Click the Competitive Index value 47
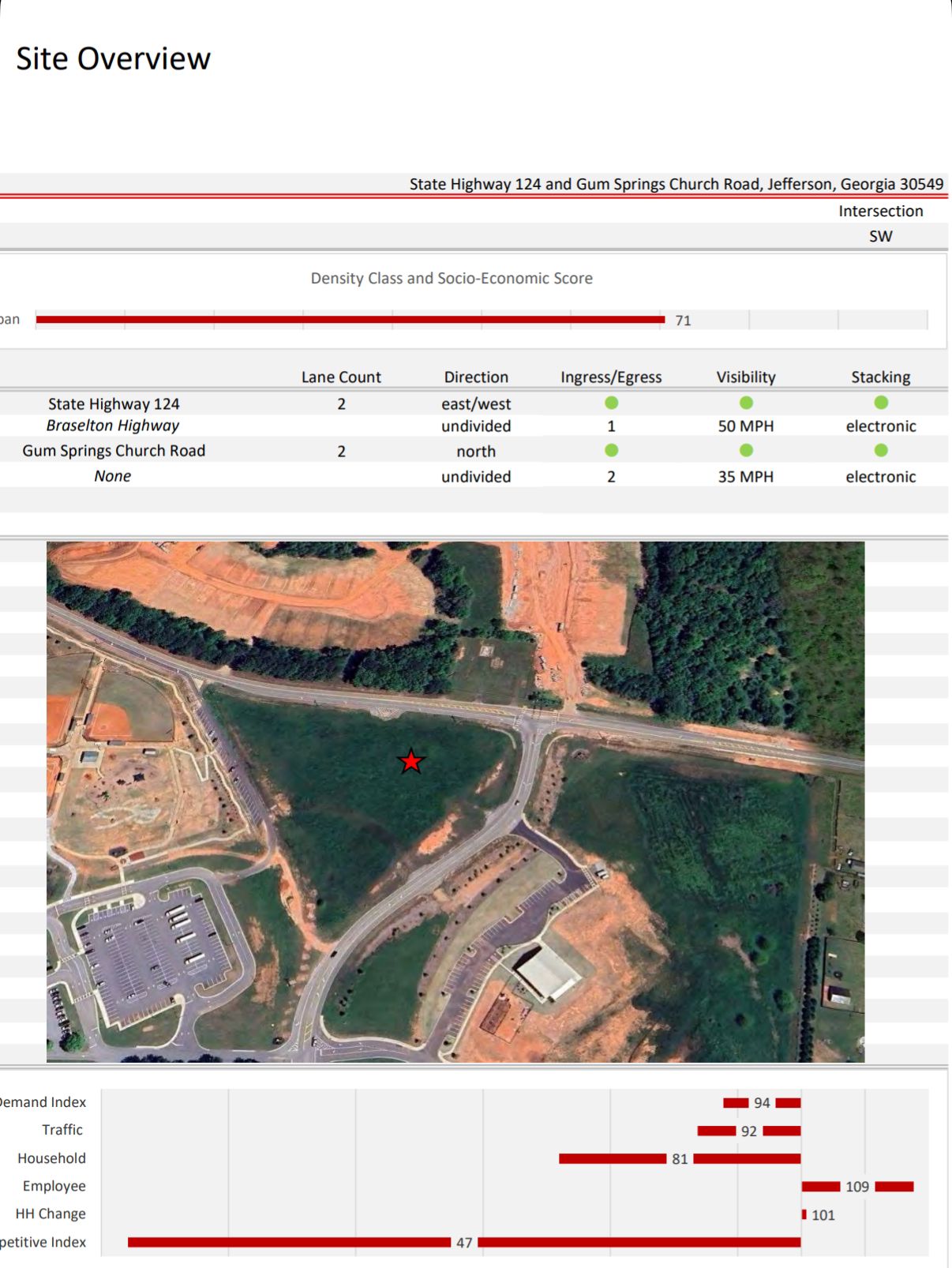The width and height of the screenshot is (952, 1268). pos(464,1243)
